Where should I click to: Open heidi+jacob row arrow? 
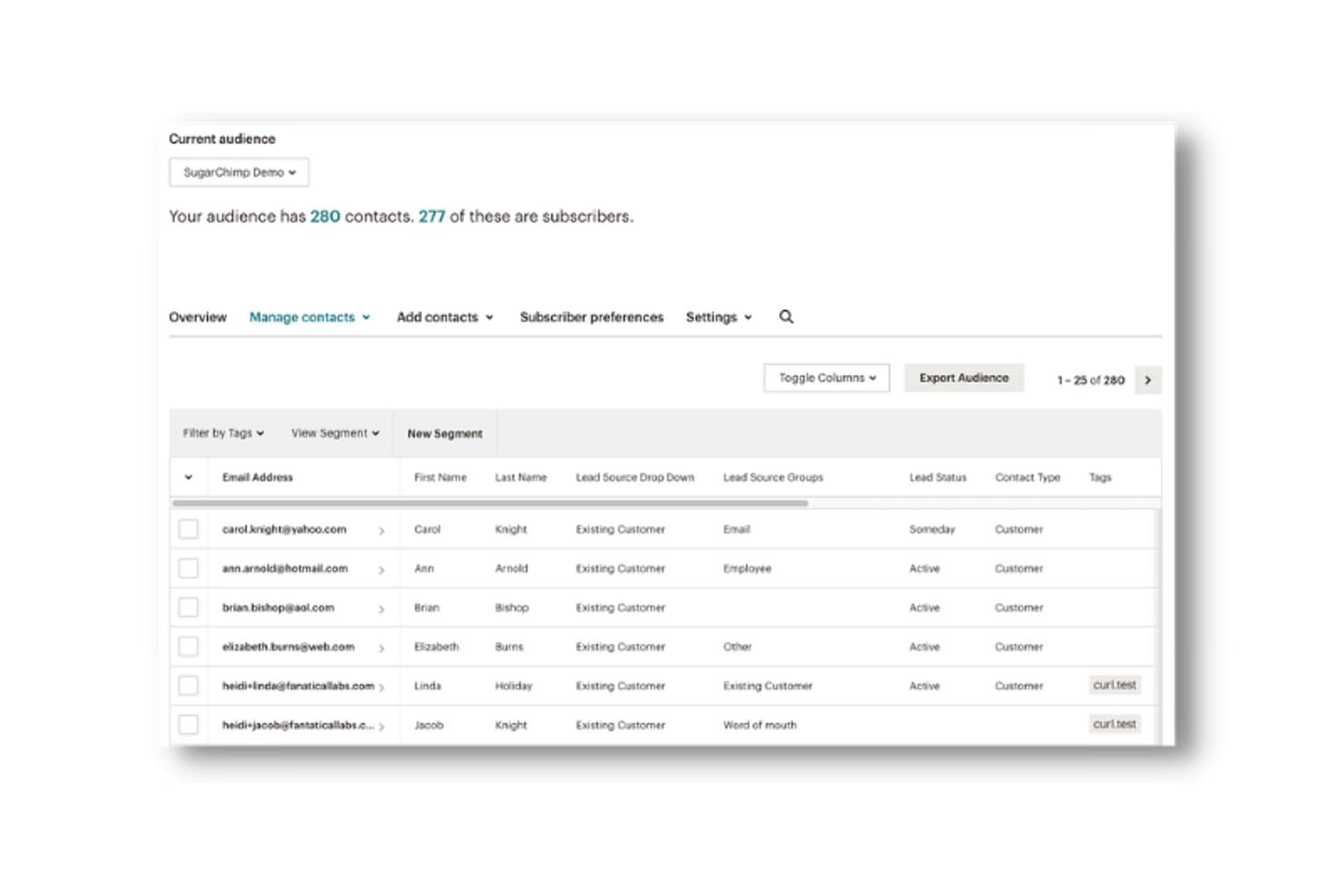click(381, 726)
